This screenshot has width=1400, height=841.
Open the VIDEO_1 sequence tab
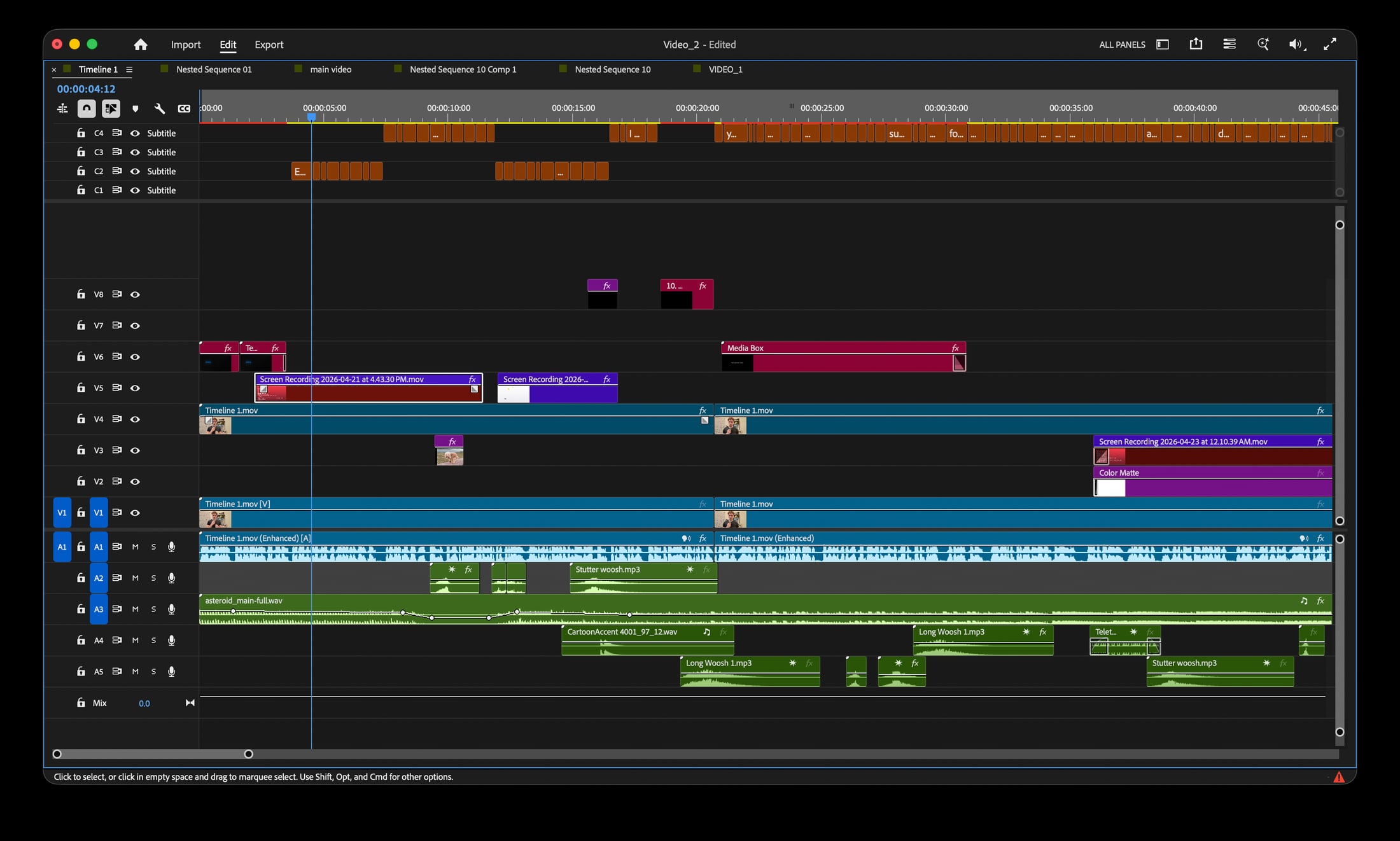[x=725, y=69]
